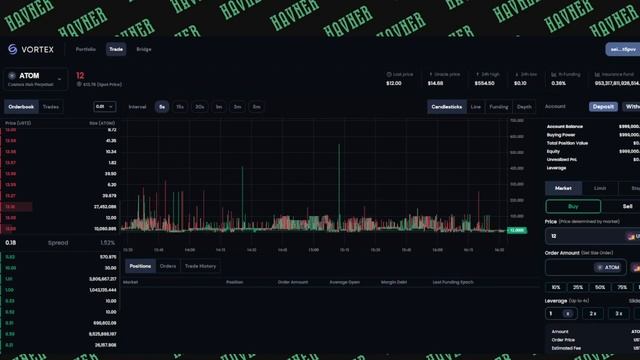The image size is (640, 360).
Task: Set order amount to 10%
Action: point(556,287)
